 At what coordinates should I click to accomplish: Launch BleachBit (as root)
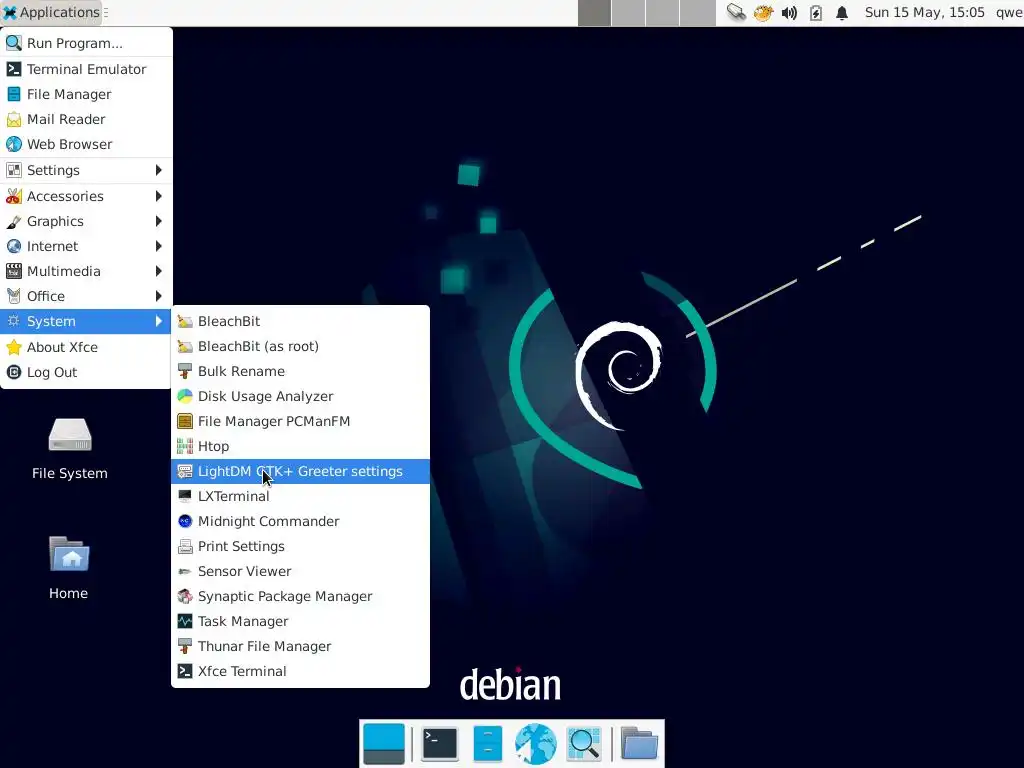click(x=300, y=346)
